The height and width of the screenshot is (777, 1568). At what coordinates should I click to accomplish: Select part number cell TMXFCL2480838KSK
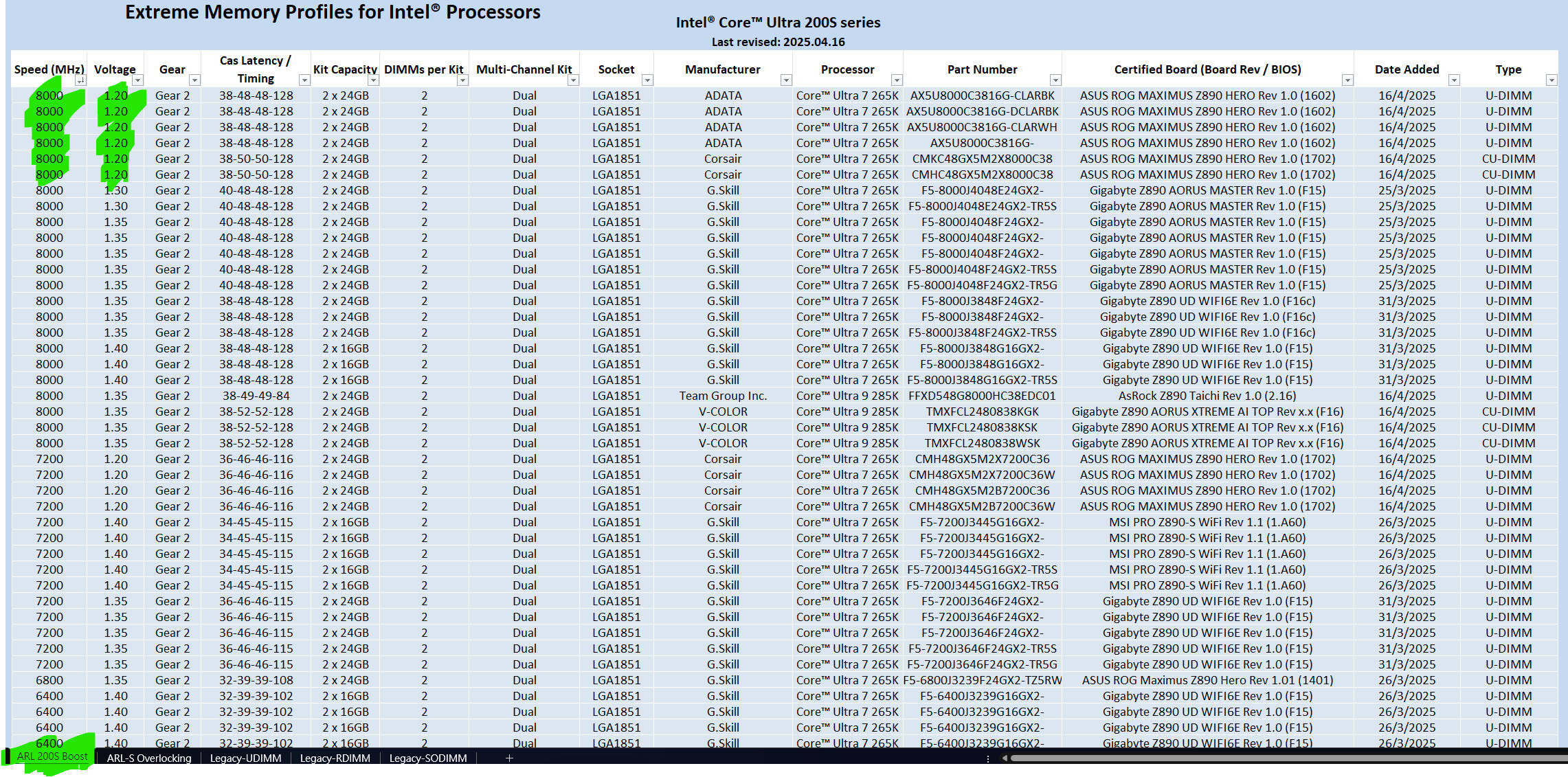(982, 427)
